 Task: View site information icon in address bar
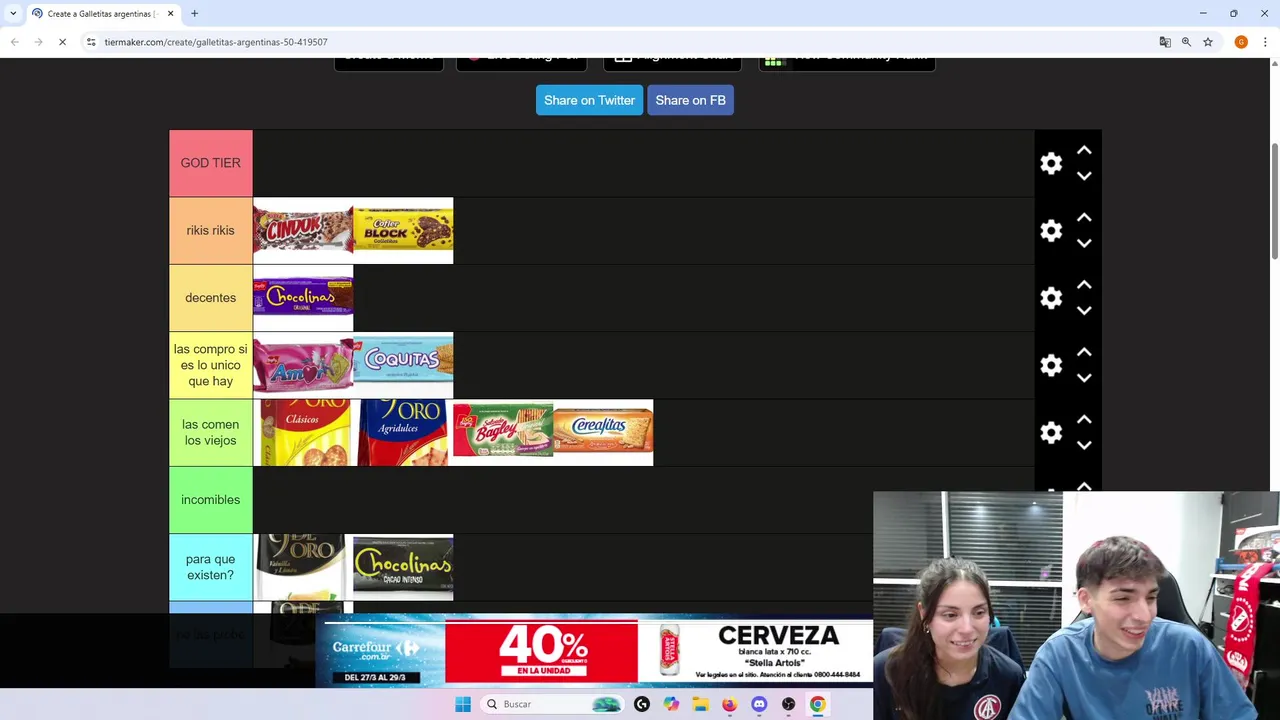(x=91, y=42)
